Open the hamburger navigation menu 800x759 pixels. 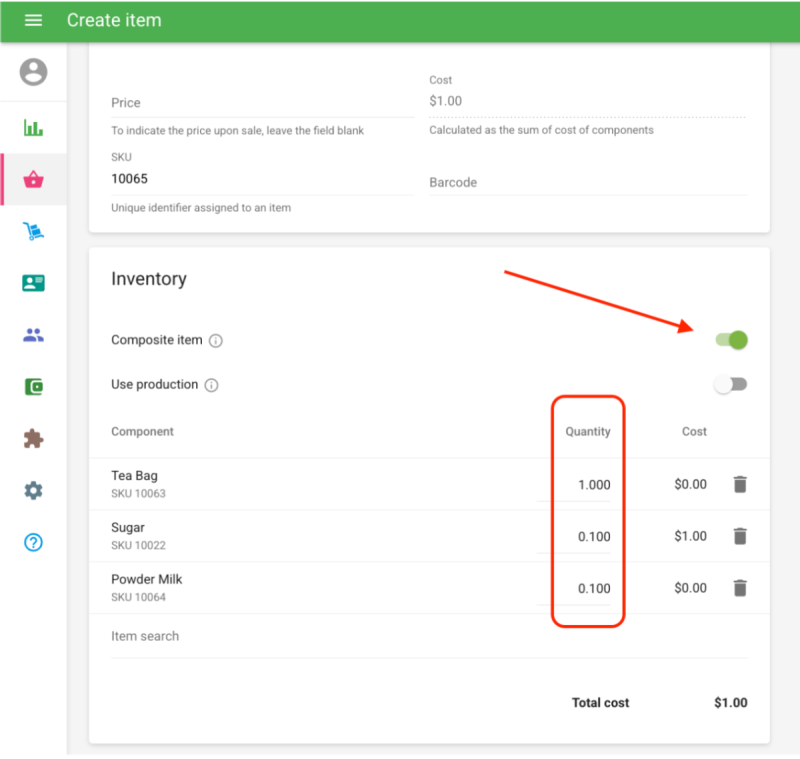[x=33, y=20]
